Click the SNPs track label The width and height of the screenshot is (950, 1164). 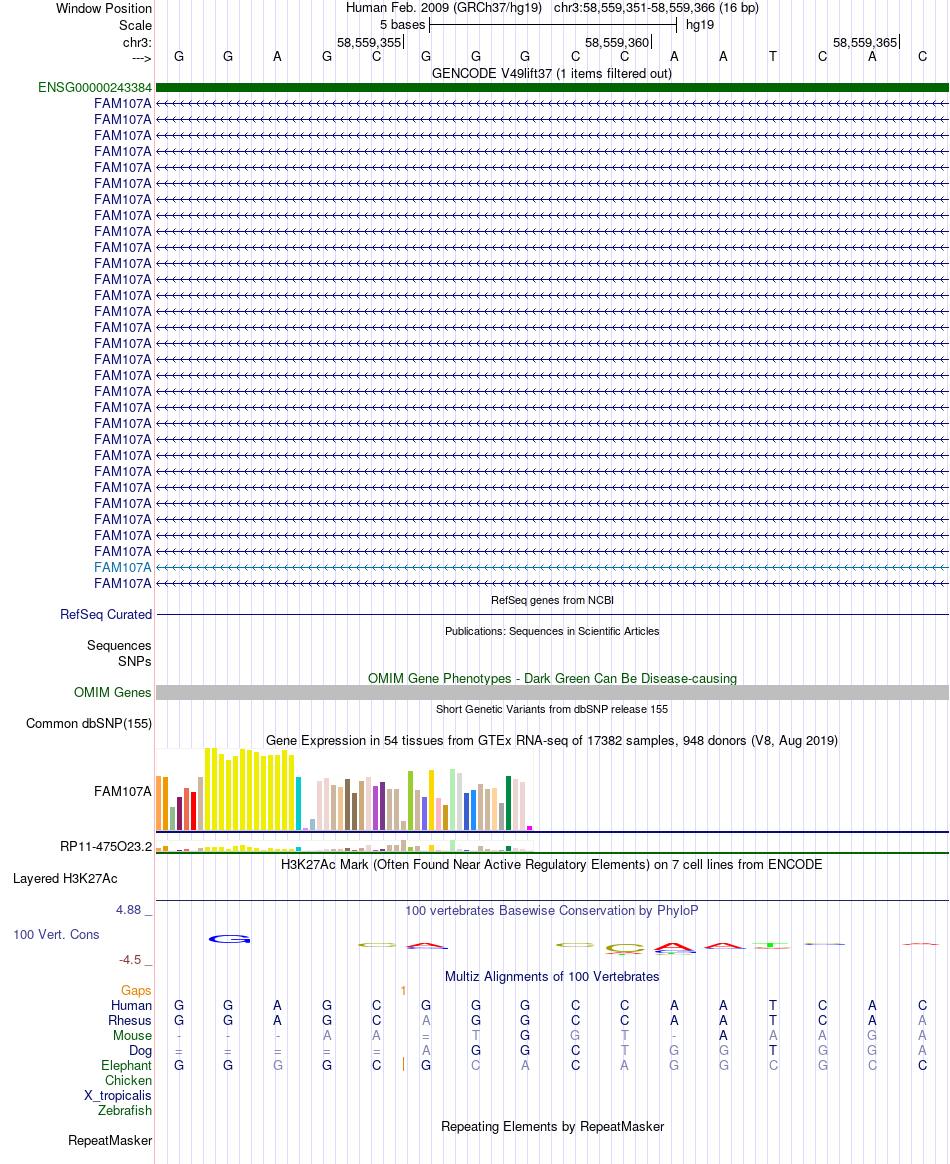pyautogui.click(x=134, y=661)
